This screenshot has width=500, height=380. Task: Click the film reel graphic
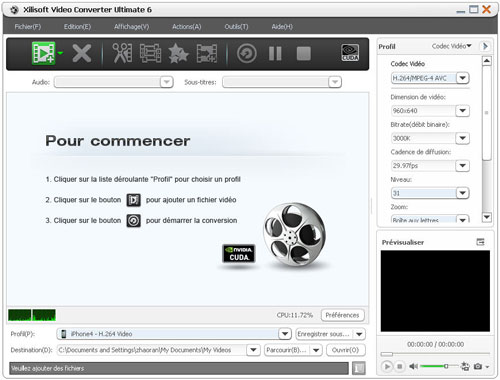pyautogui.click(x=294, y=235)
